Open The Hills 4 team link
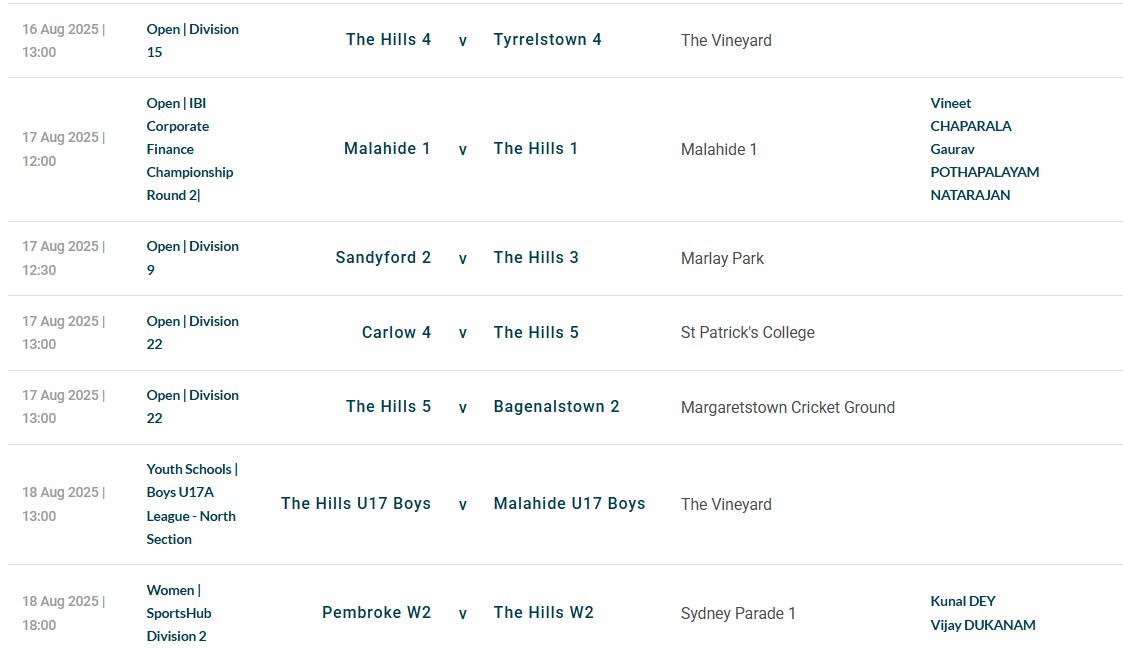Viewport: 1123px width, 652px height. [388, 39]
